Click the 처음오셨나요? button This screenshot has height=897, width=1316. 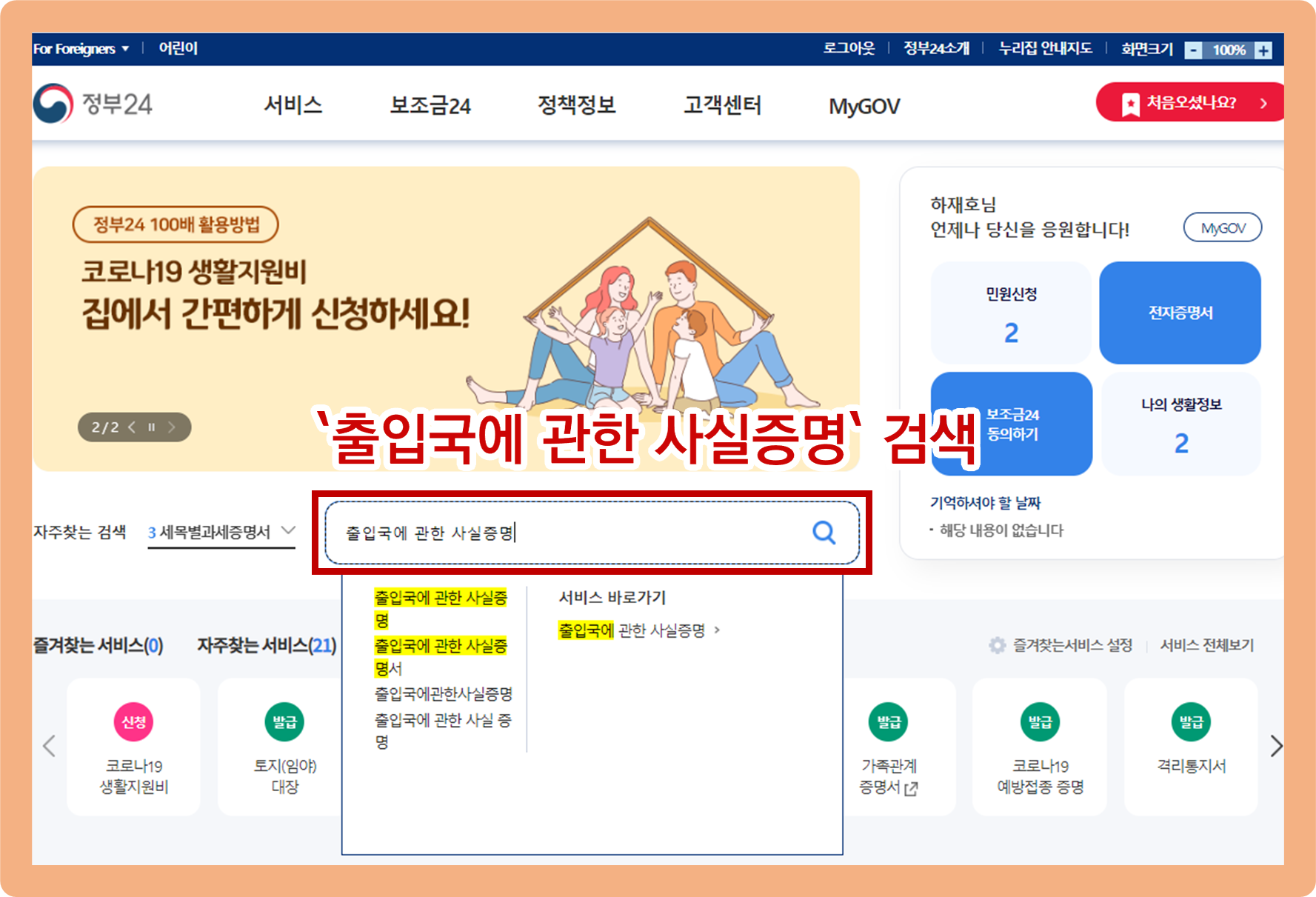click(x=1190, y=102)
